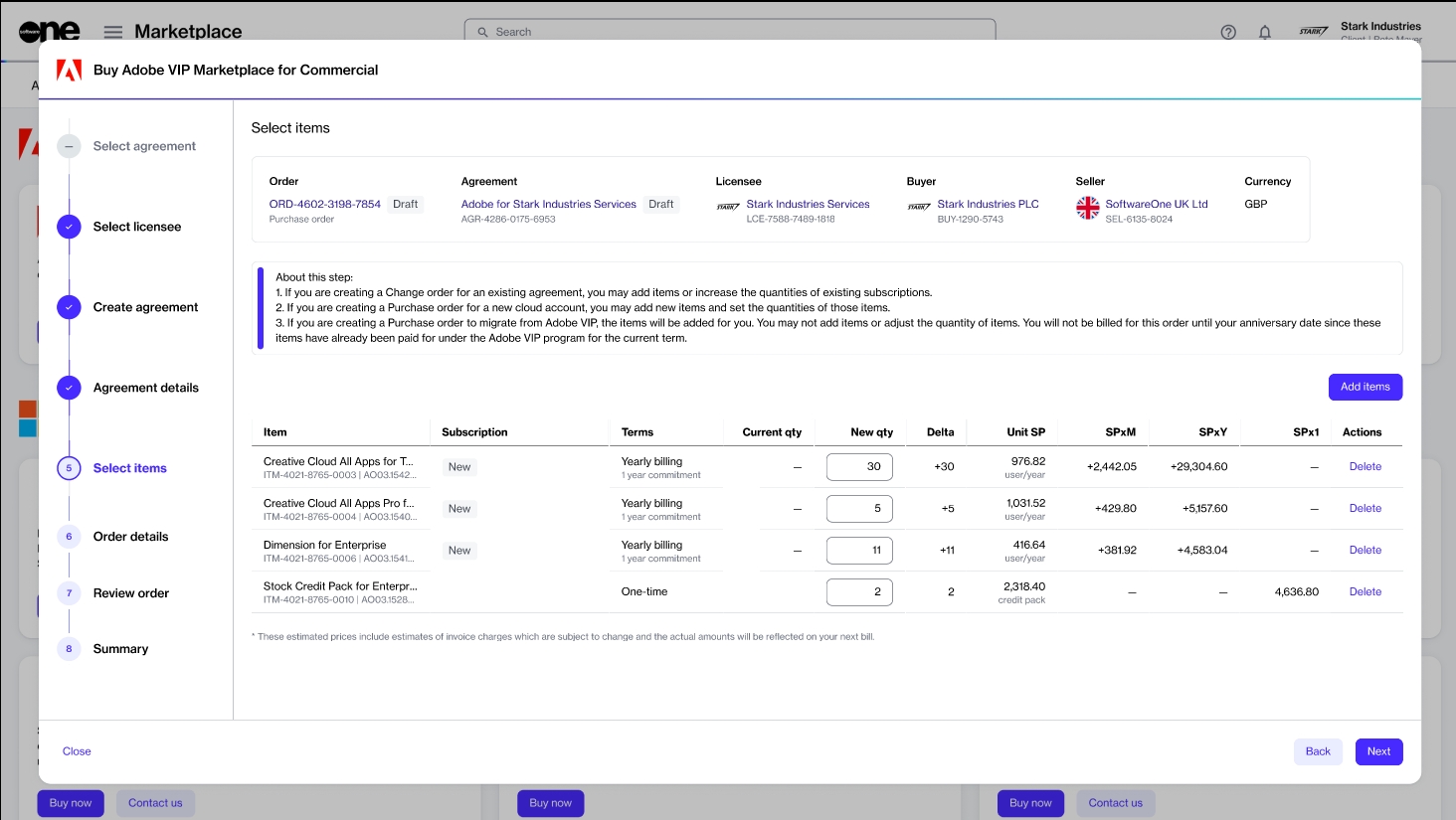
Task: Go to the Agreement details step
Action: coord(145,388)
